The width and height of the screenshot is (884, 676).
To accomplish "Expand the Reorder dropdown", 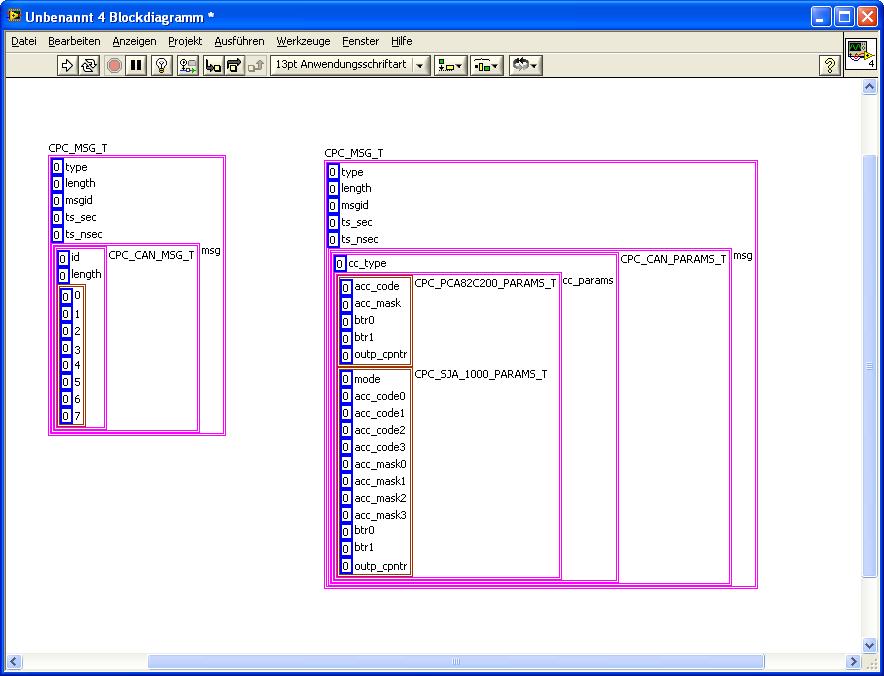I will coord(525,65).
